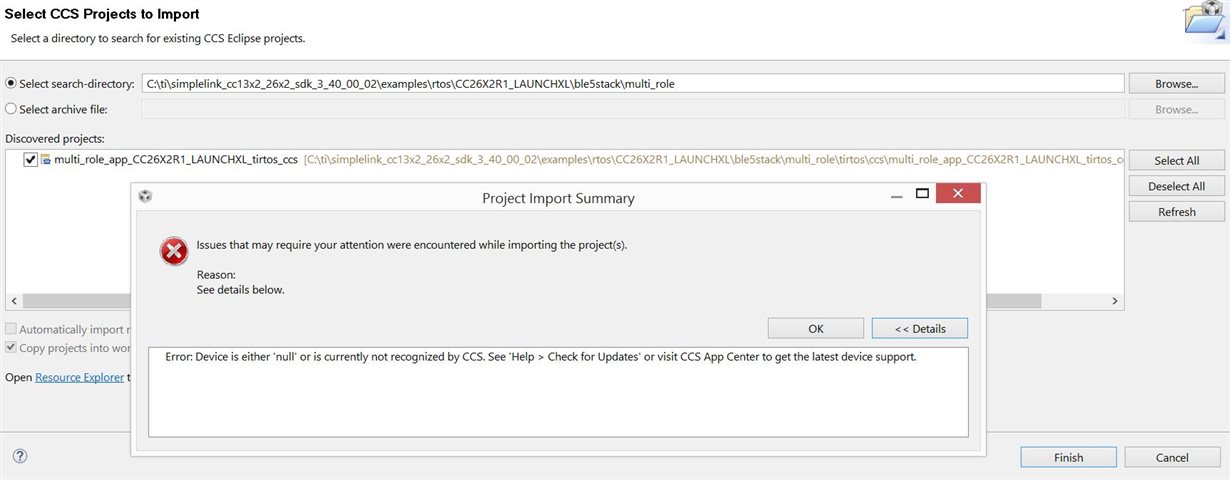Screen dimensions: 1230x480
Task: Choose the 'Select archive file' radio option
Action: (12, 109)
